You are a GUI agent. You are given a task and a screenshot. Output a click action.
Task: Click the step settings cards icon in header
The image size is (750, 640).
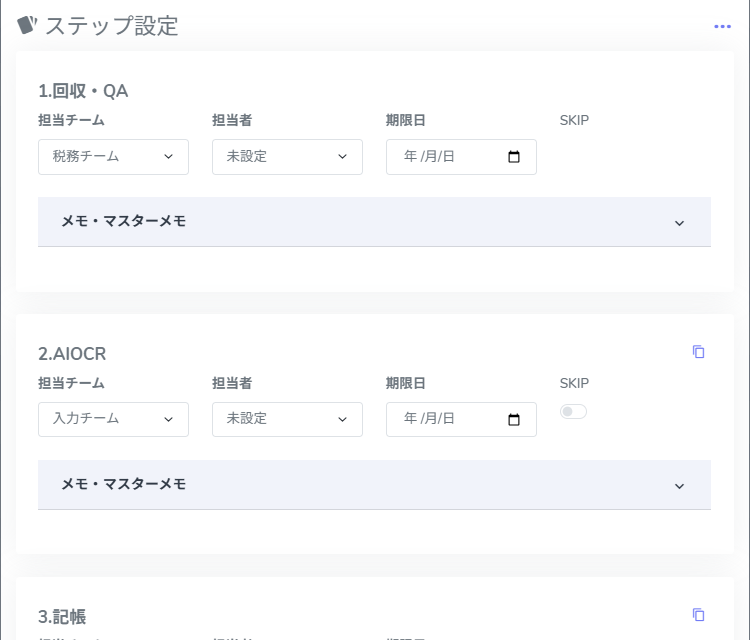click(27, 25)
